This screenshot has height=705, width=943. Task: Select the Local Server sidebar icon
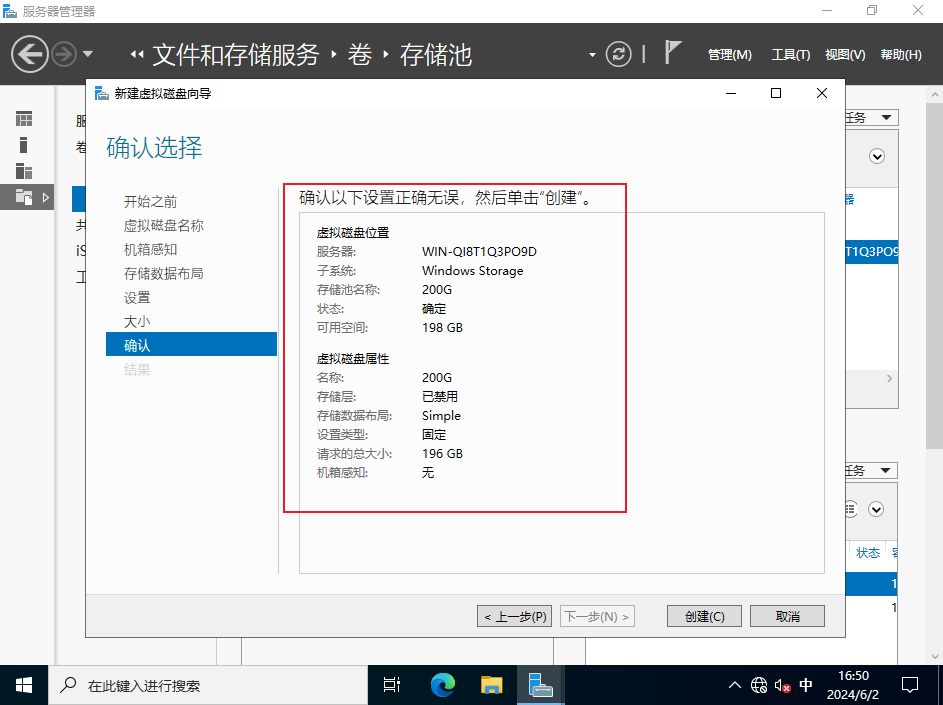pyautogui.click(x=24, y=145)
